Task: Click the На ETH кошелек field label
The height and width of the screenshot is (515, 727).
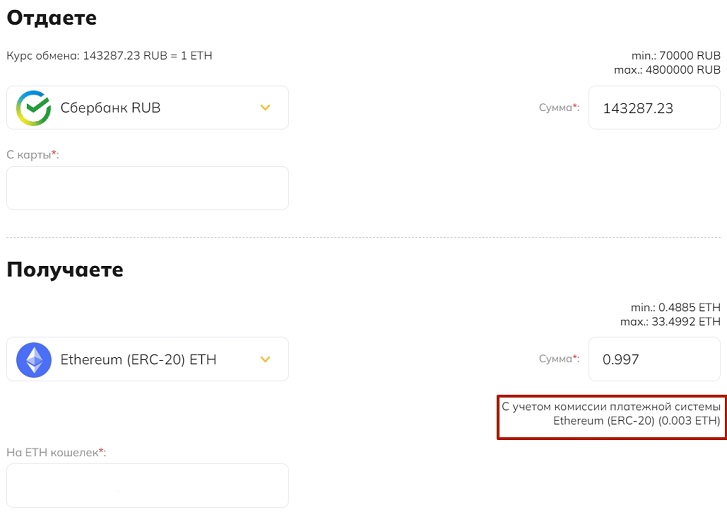Action: click(x=56, y=452)
